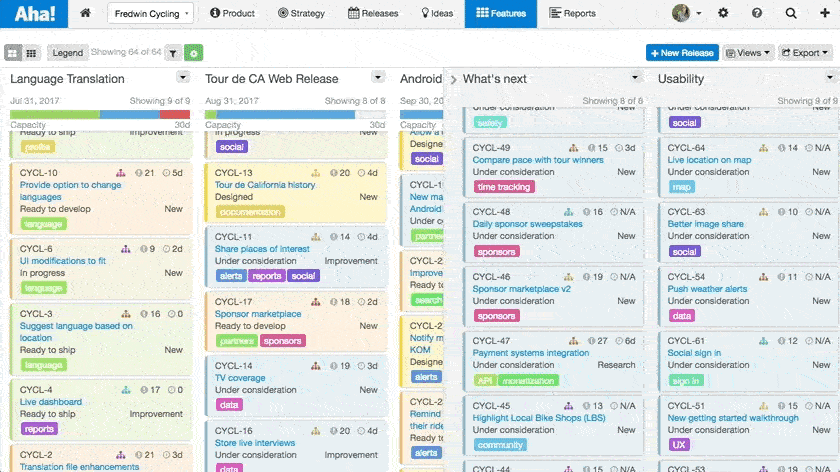Open Social sign in feature
The image size is (840, 472).
coord(694,353)
